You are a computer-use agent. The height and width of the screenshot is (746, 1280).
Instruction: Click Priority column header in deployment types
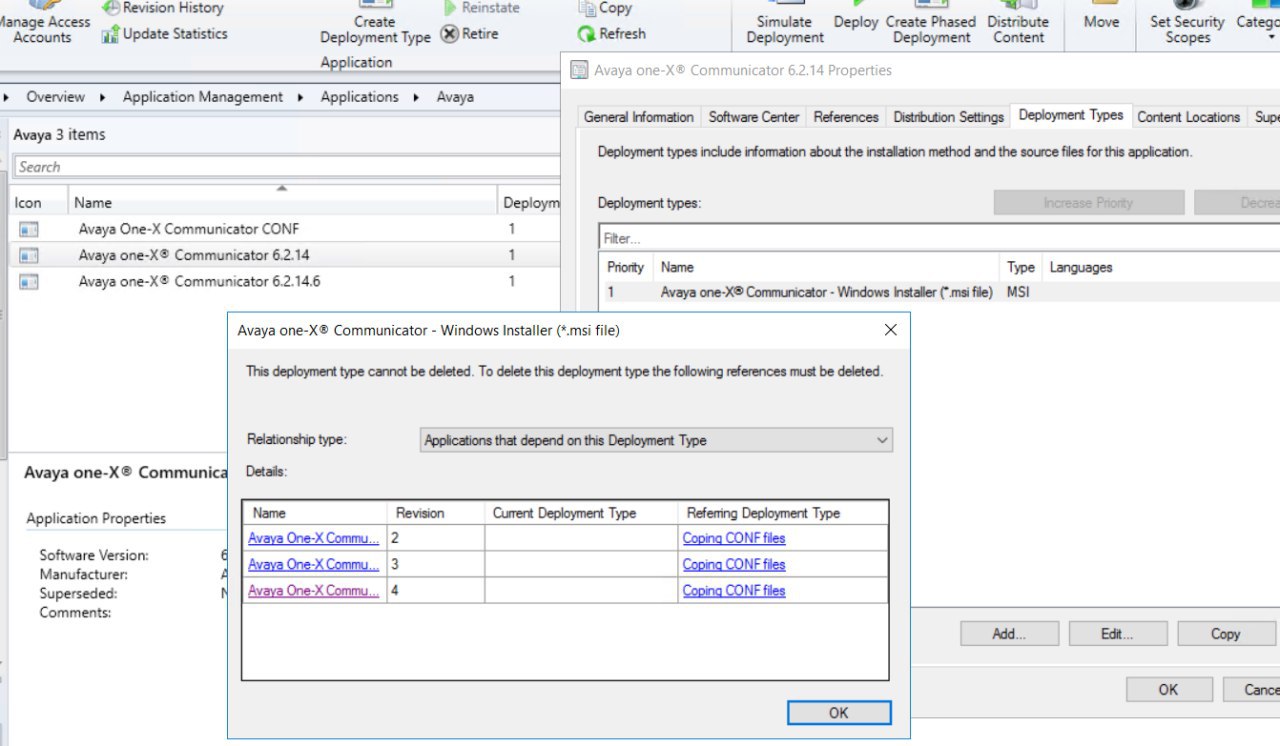(x=626, y=267)
